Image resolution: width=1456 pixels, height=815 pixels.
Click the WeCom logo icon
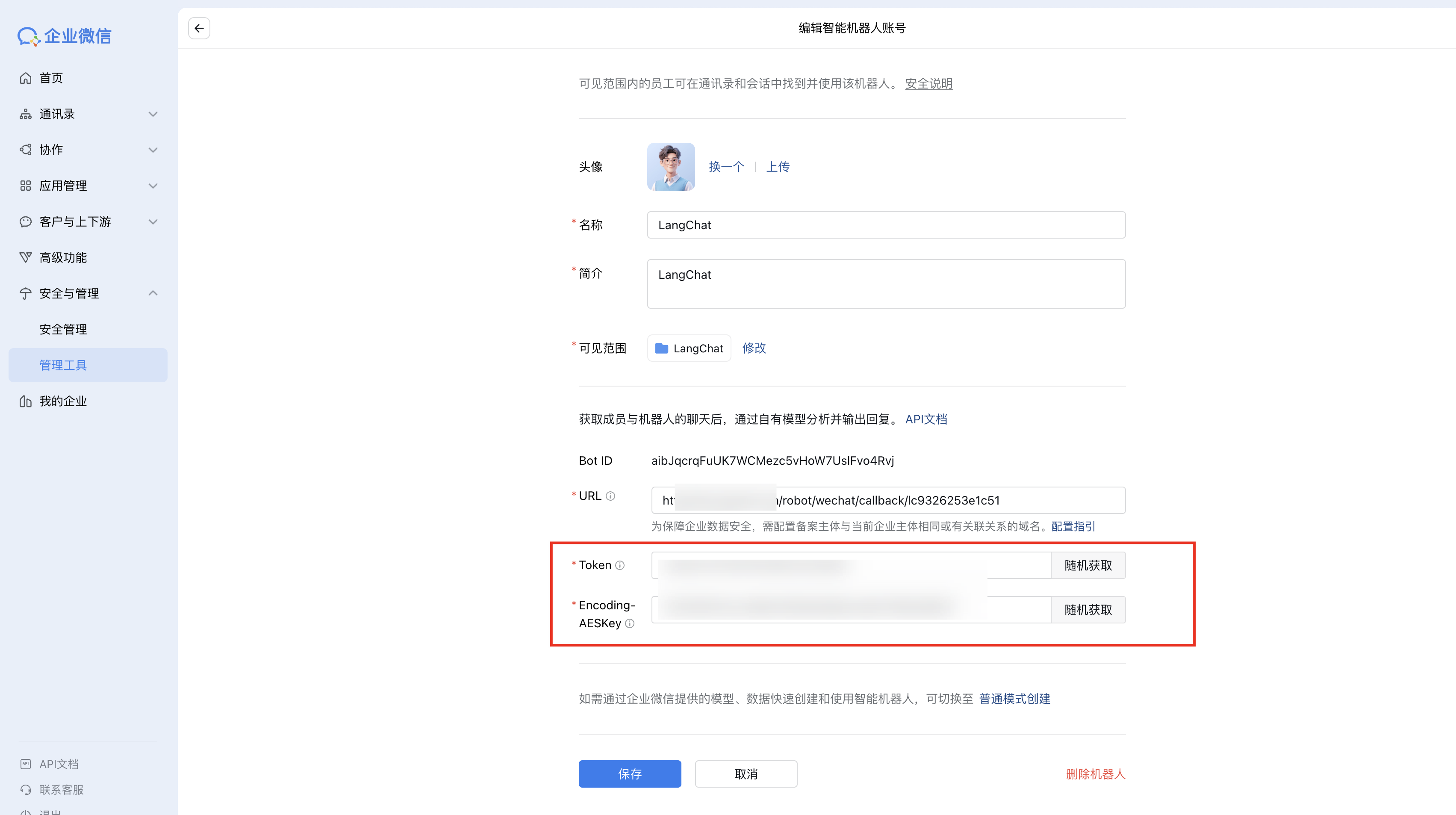coord(28,36)
